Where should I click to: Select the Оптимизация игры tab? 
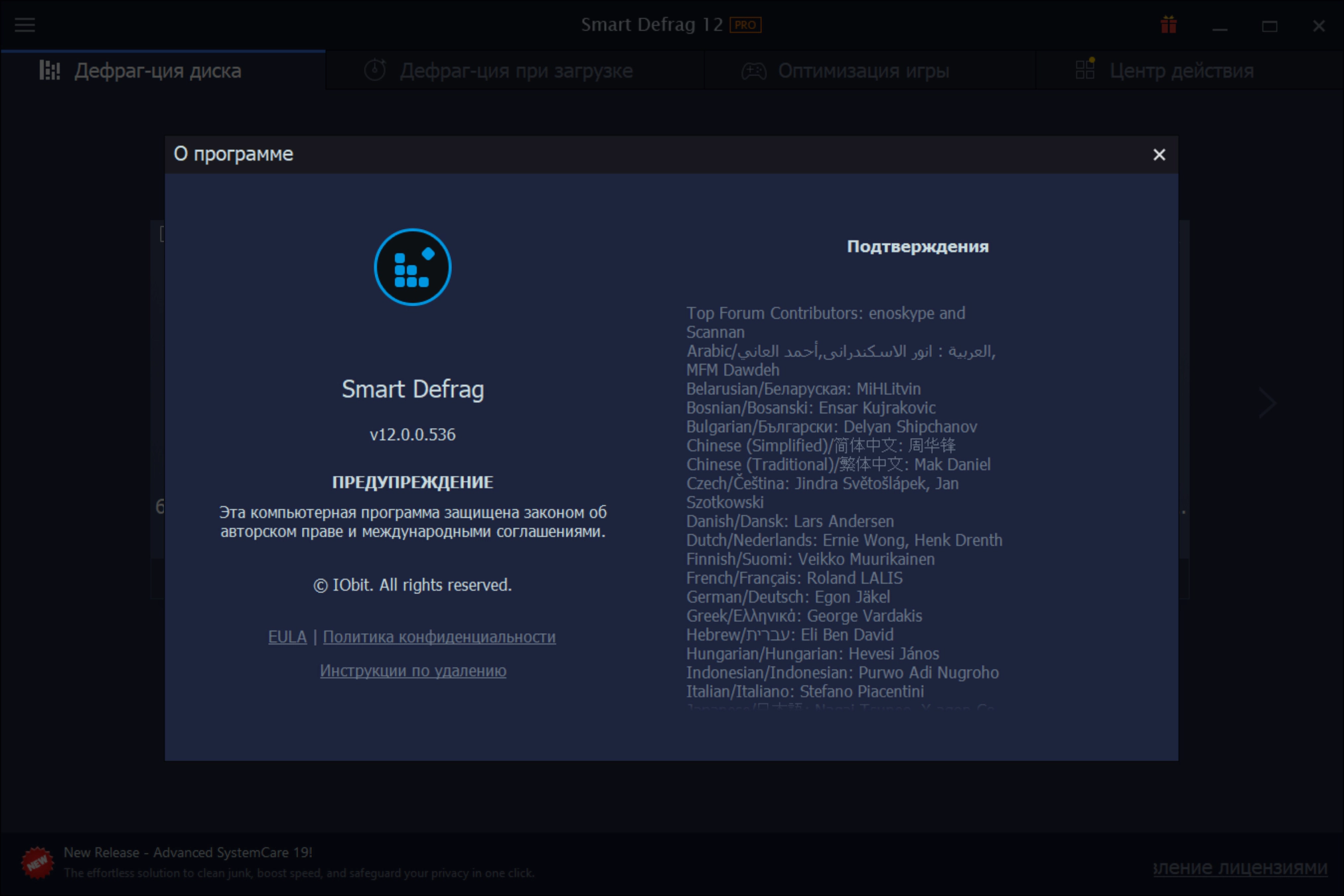[x=869, y=70]
